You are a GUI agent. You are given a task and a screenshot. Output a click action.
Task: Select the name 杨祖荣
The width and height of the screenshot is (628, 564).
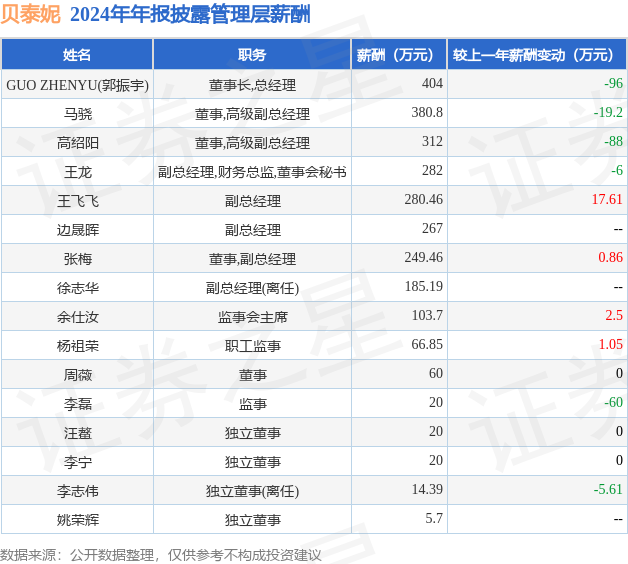tap(78, 346)
